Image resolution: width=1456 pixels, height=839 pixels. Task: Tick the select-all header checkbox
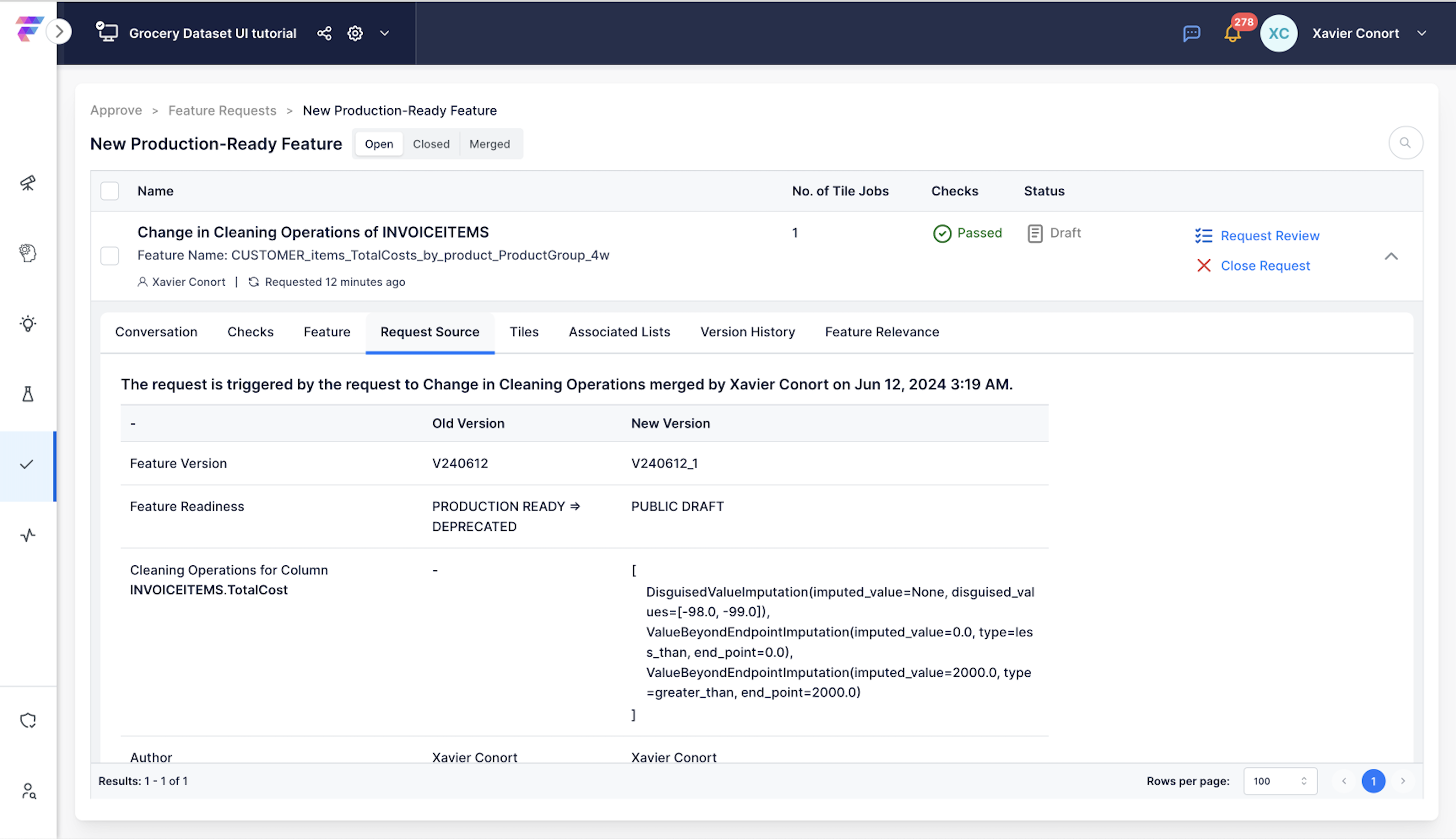pyautogui.click(x=109, y=191)
